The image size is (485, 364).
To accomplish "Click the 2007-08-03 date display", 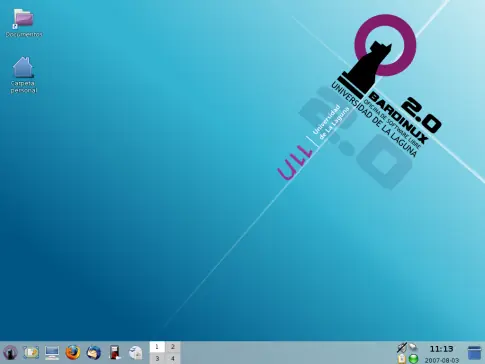I will click(x=442, y=360).
